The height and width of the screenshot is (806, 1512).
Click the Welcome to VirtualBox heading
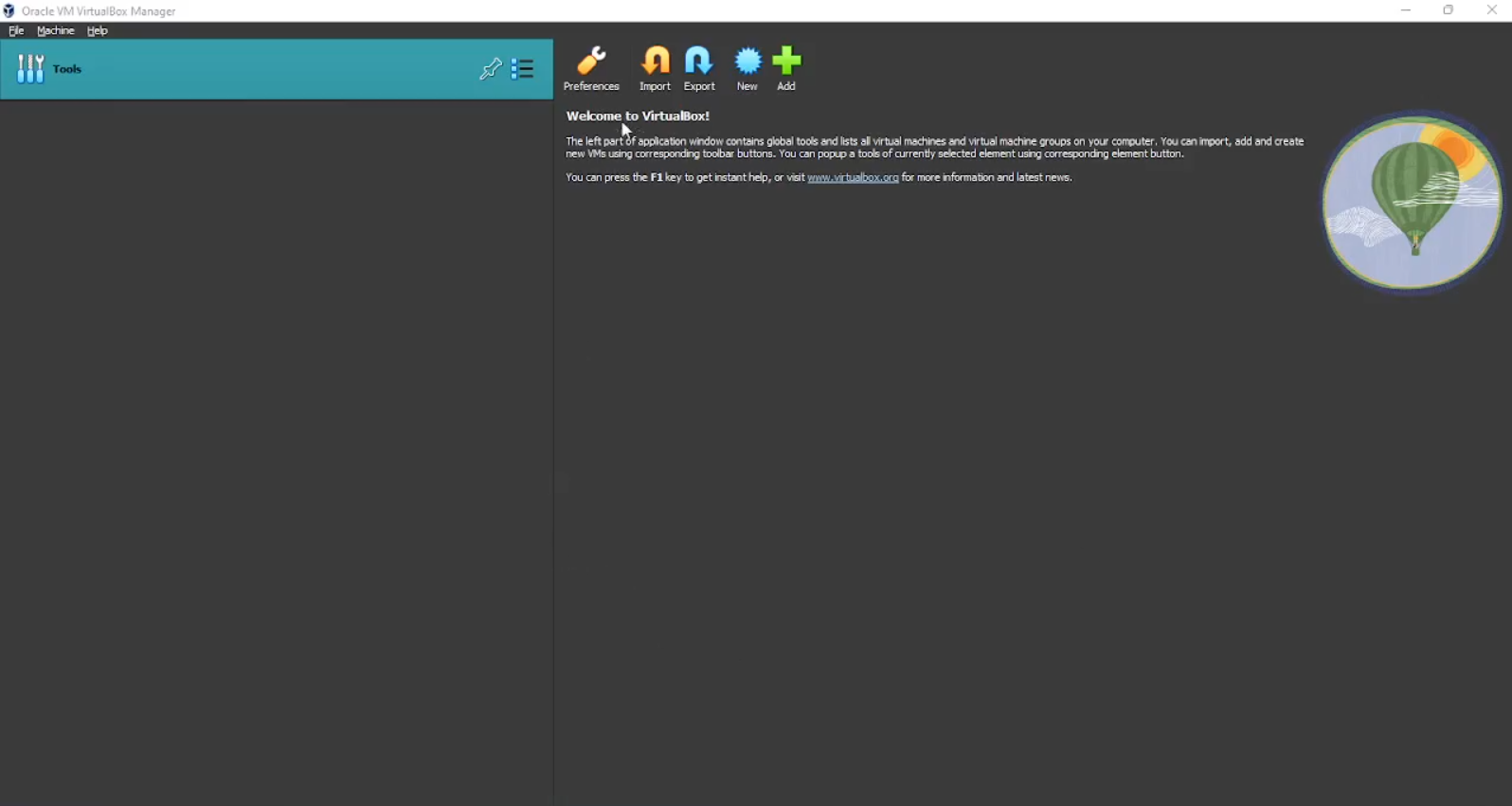638,116
